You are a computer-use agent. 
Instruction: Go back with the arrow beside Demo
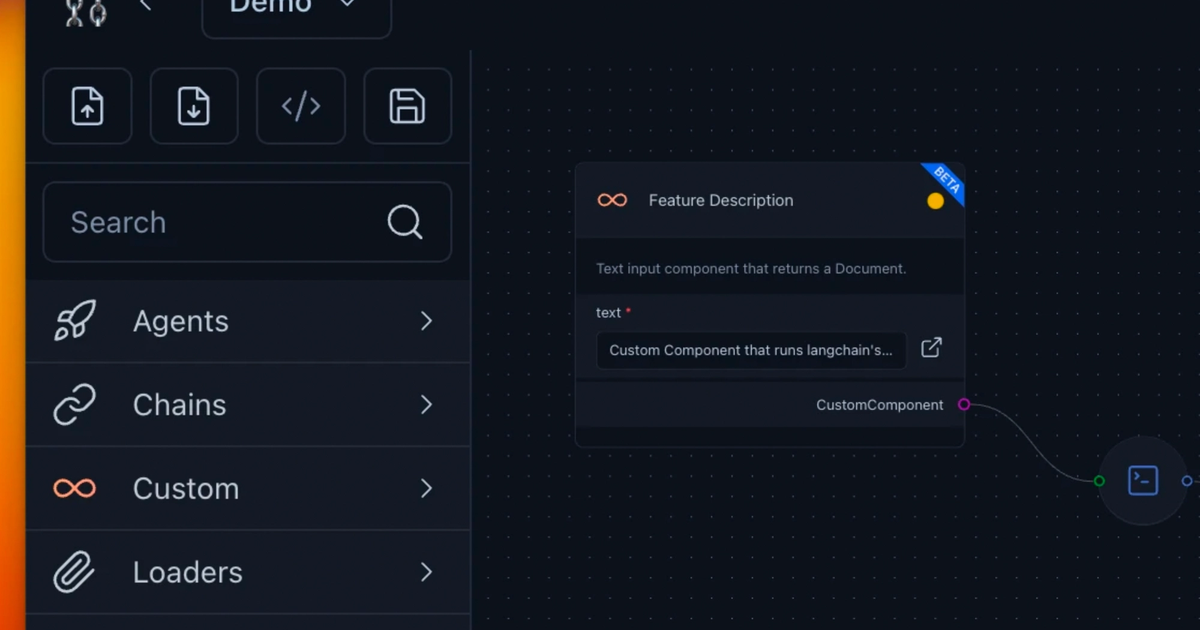(x=146, y=6)
